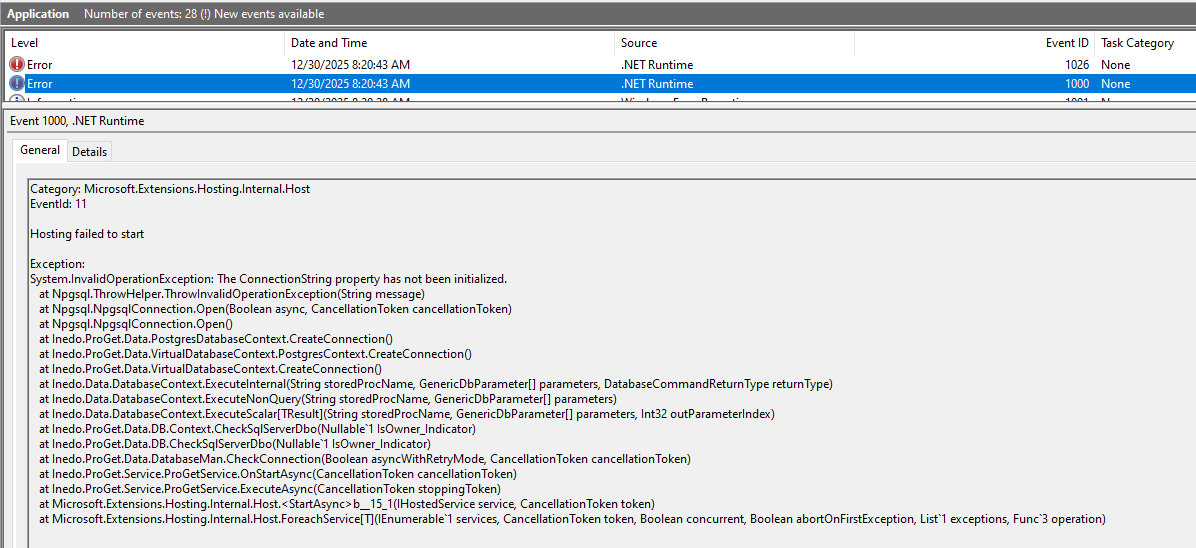
Task: Click the System.InvalidOperationException line in the description
Action: [268, 279]
